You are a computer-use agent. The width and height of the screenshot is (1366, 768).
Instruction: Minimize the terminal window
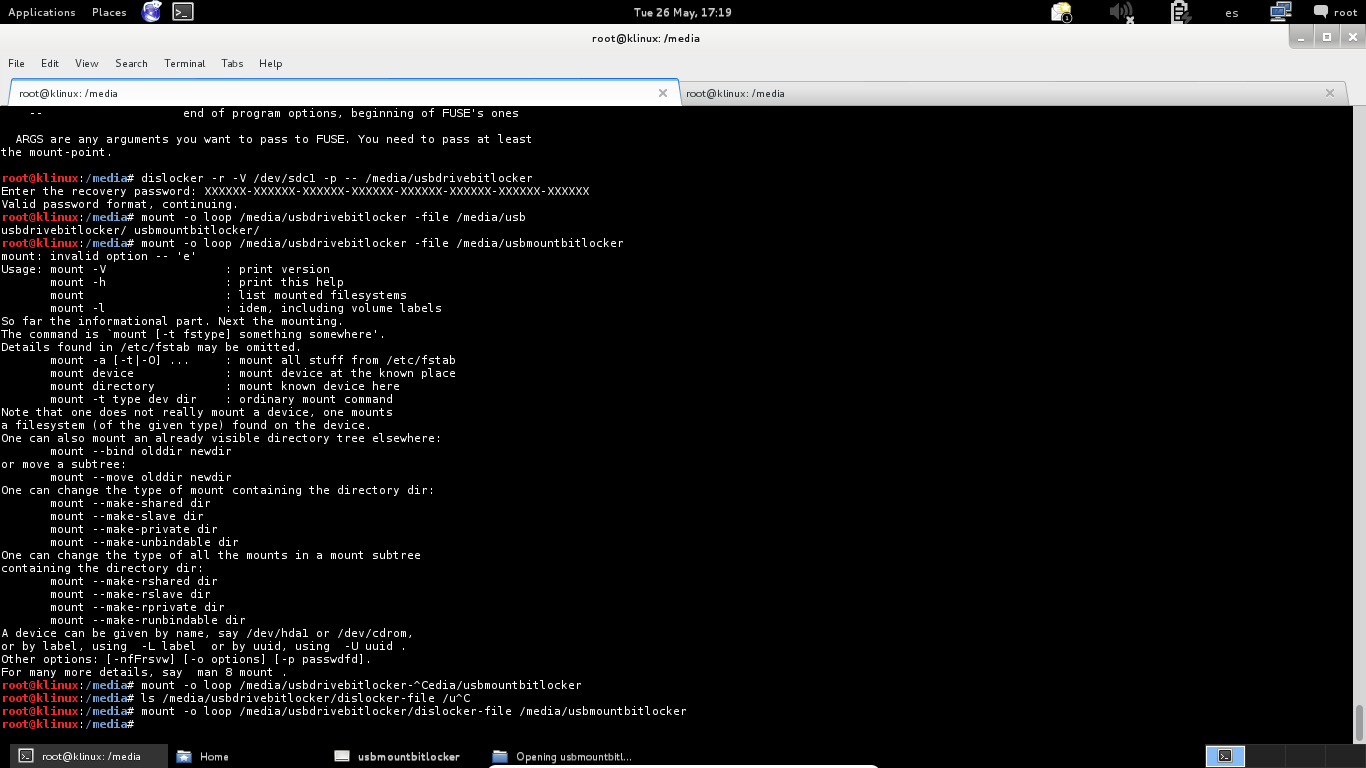[1300, 37]
